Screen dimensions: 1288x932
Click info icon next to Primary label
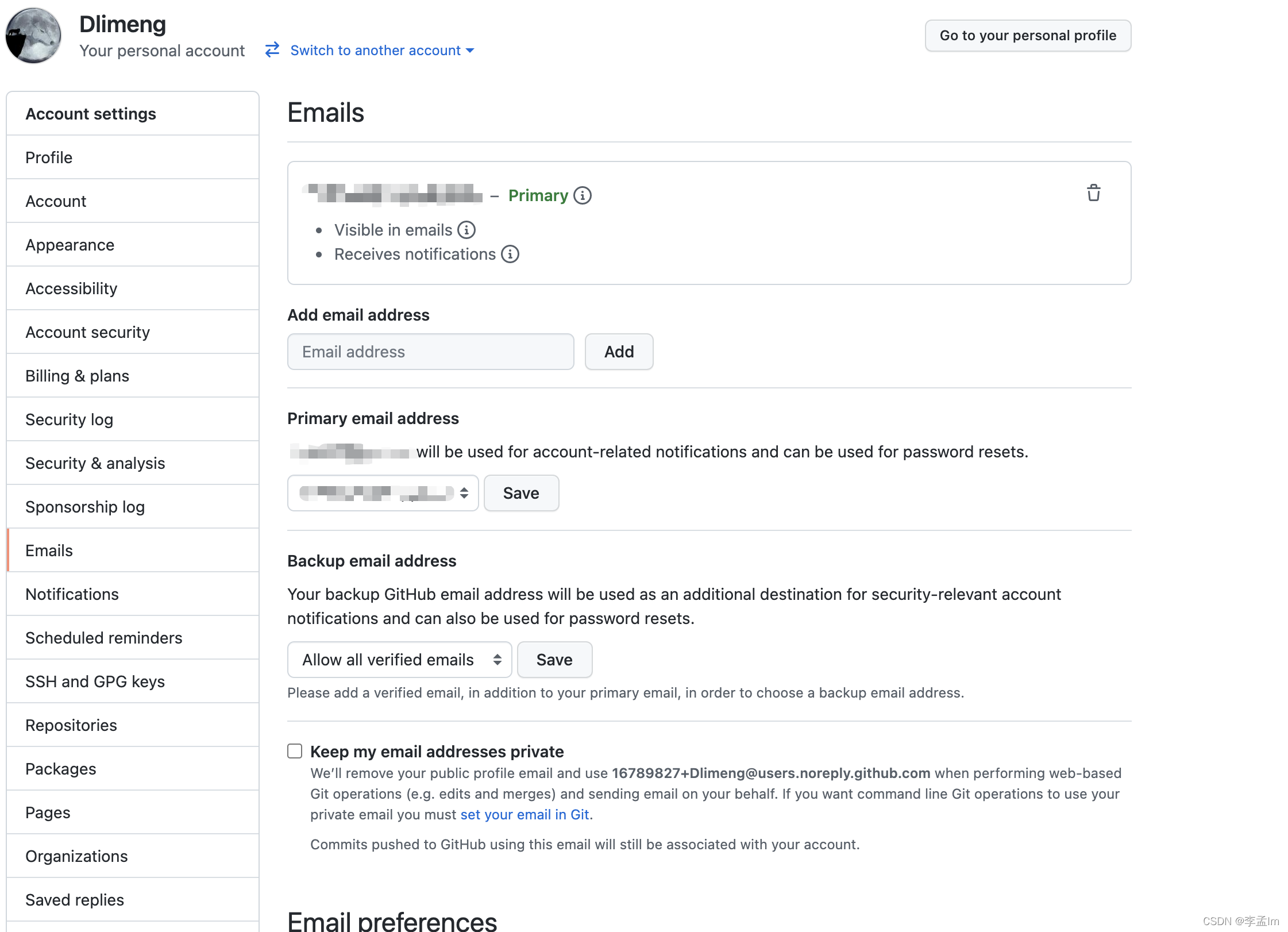click(x=583, y=195)
